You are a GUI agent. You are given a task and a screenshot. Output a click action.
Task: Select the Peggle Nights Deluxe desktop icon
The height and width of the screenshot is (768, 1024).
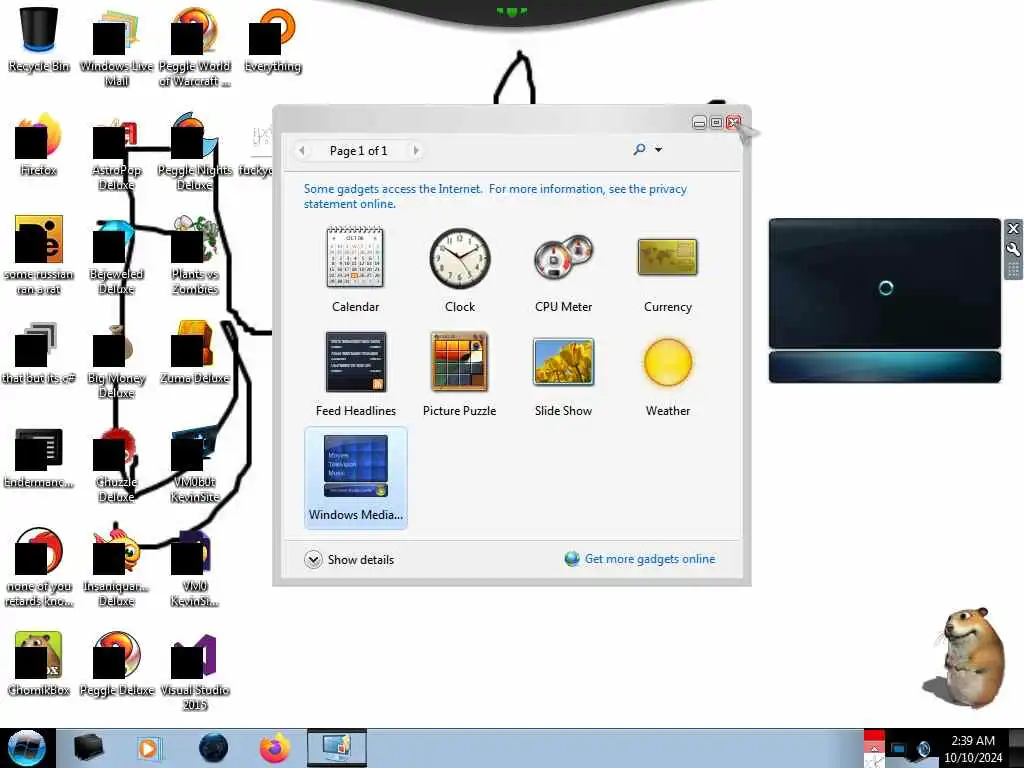tap(195, 152)
